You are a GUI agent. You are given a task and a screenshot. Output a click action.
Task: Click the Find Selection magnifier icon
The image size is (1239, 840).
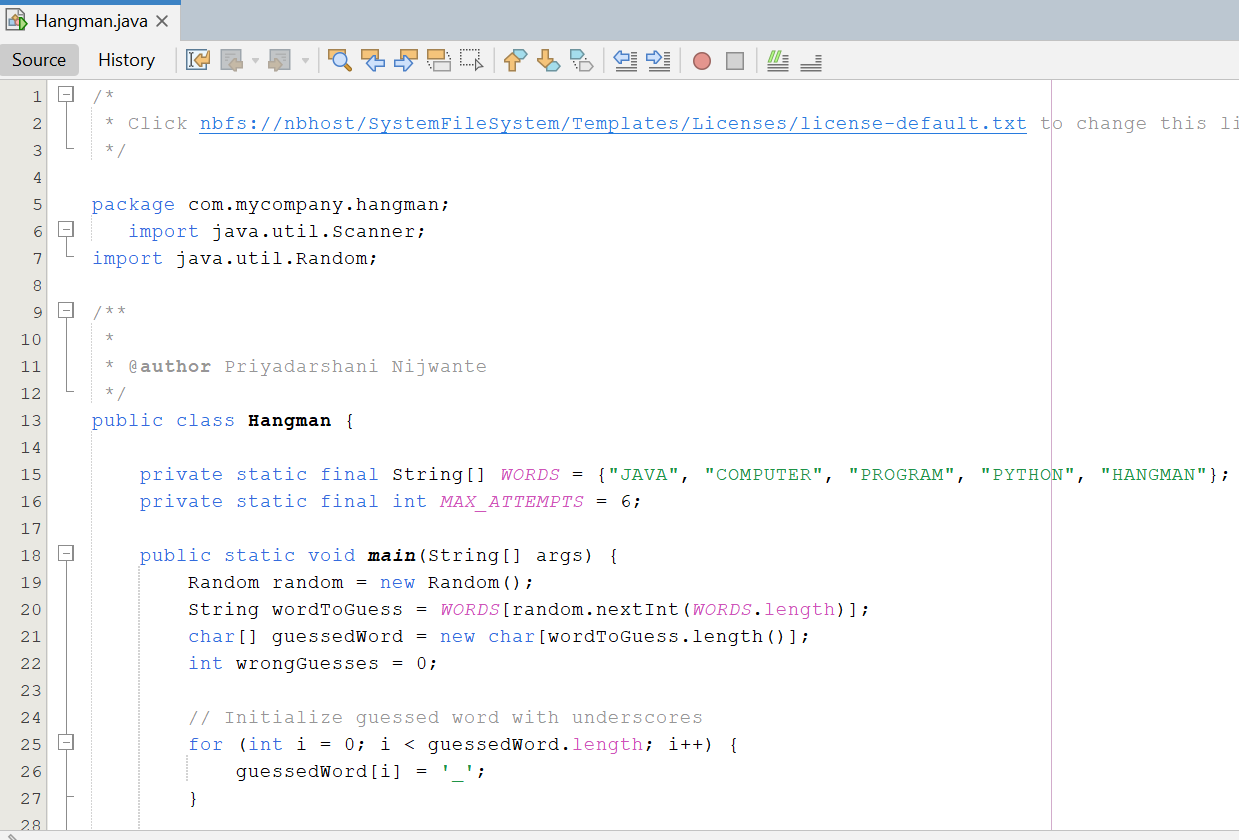click(340, 60)
